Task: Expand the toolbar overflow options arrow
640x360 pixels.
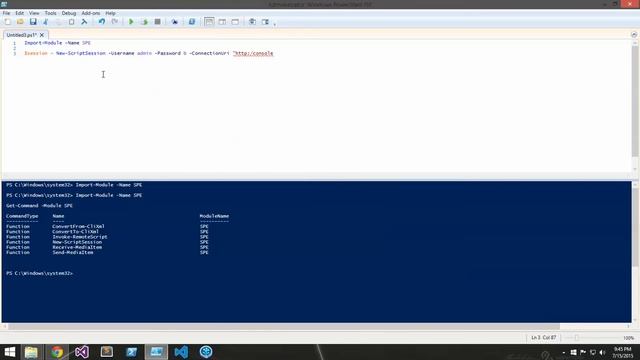Action: click(275, 24)
